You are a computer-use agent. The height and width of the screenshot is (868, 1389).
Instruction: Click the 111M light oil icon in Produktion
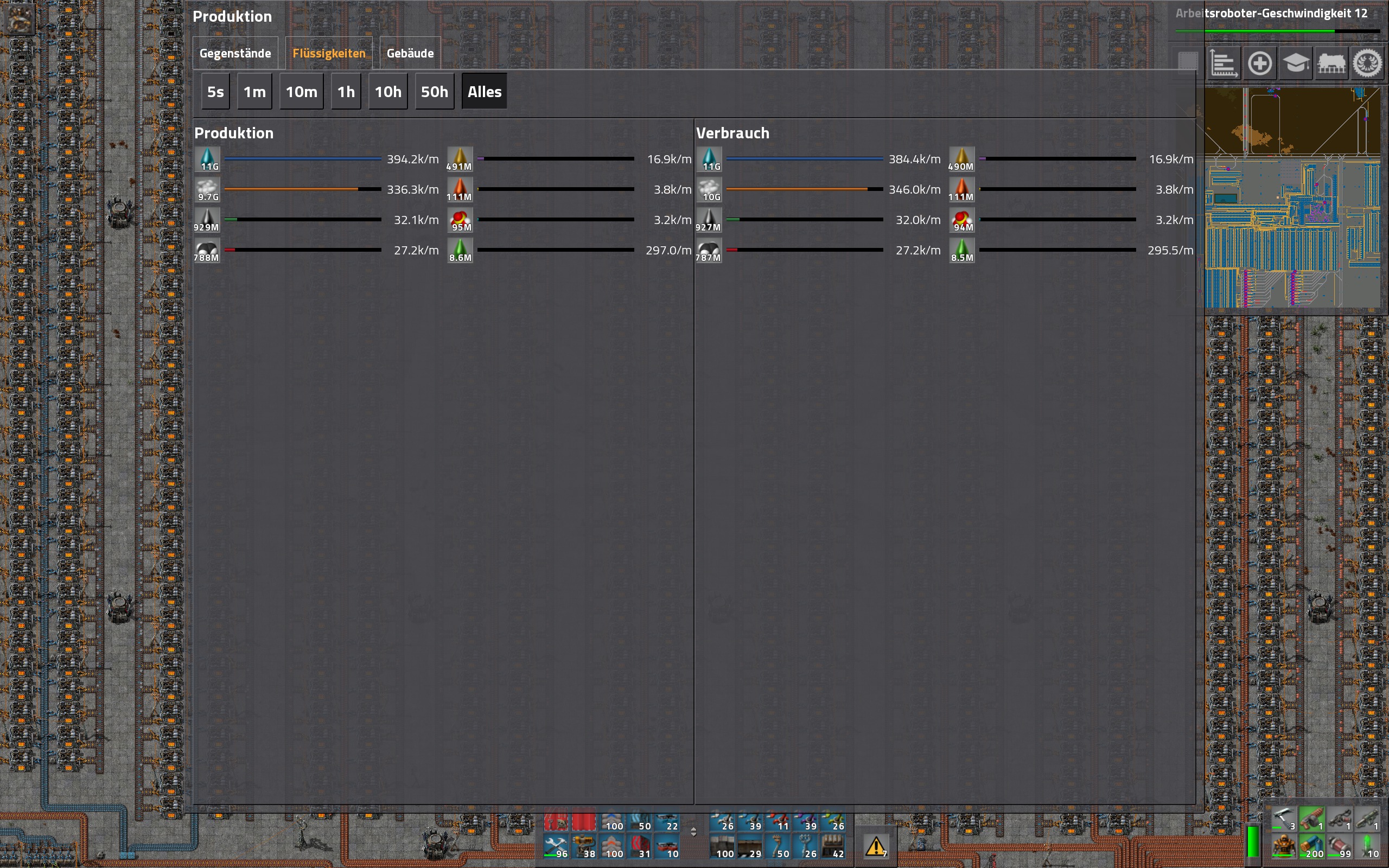pos(460,189)
